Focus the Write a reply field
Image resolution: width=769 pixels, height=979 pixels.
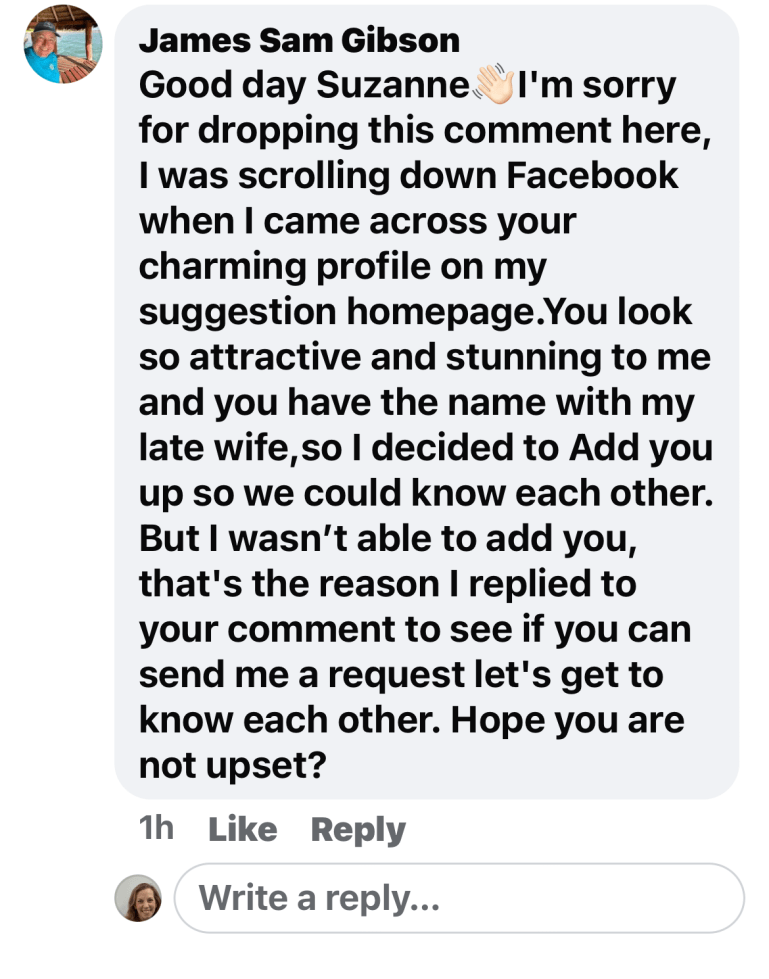coord(459,898)
